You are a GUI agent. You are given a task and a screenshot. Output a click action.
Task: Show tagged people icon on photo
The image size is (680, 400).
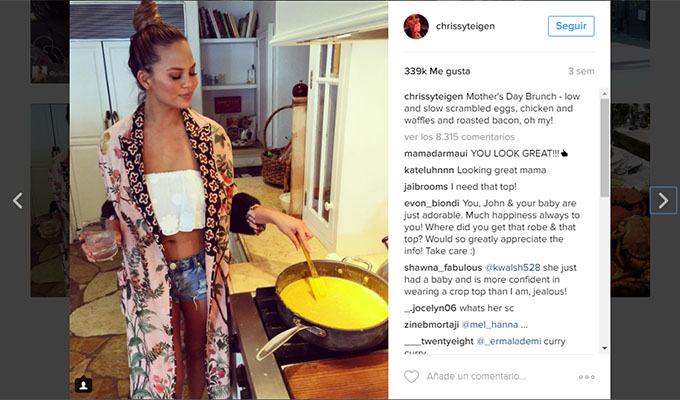coord(83,384)
